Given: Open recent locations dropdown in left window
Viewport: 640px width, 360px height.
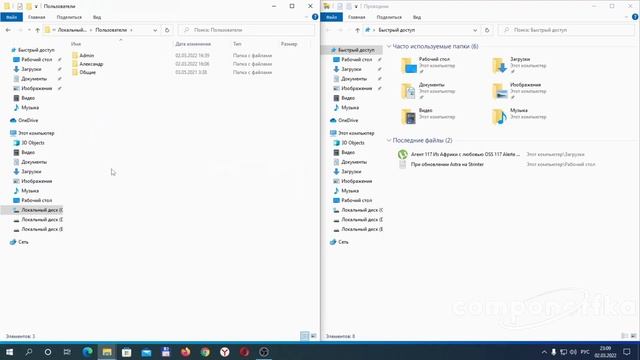Looking at the screenshot, I should [29, 30].
